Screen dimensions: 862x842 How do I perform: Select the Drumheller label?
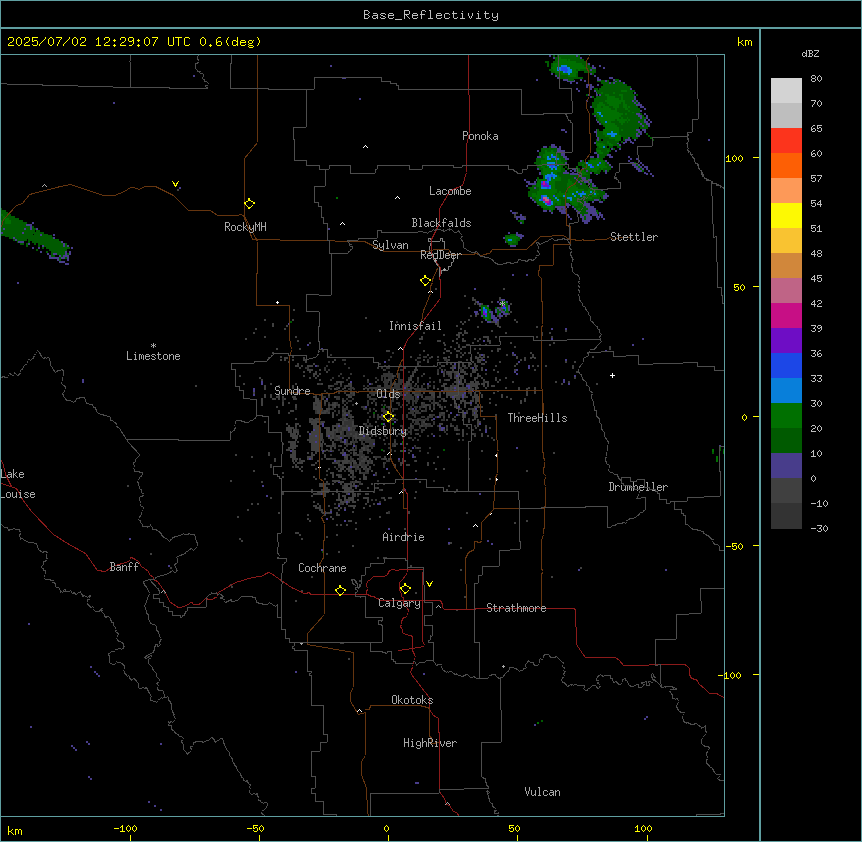click(x=638, y=487)
